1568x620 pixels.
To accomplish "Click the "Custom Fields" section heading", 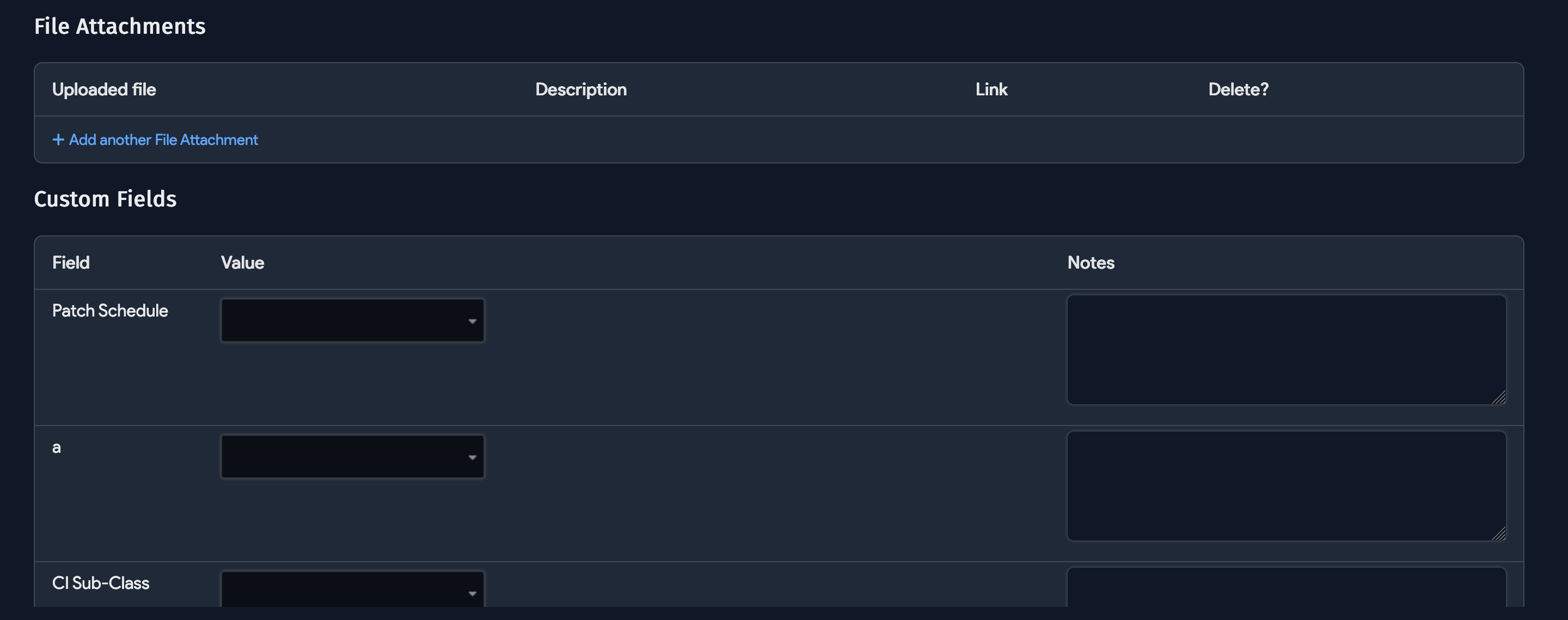I will (105, 199).
